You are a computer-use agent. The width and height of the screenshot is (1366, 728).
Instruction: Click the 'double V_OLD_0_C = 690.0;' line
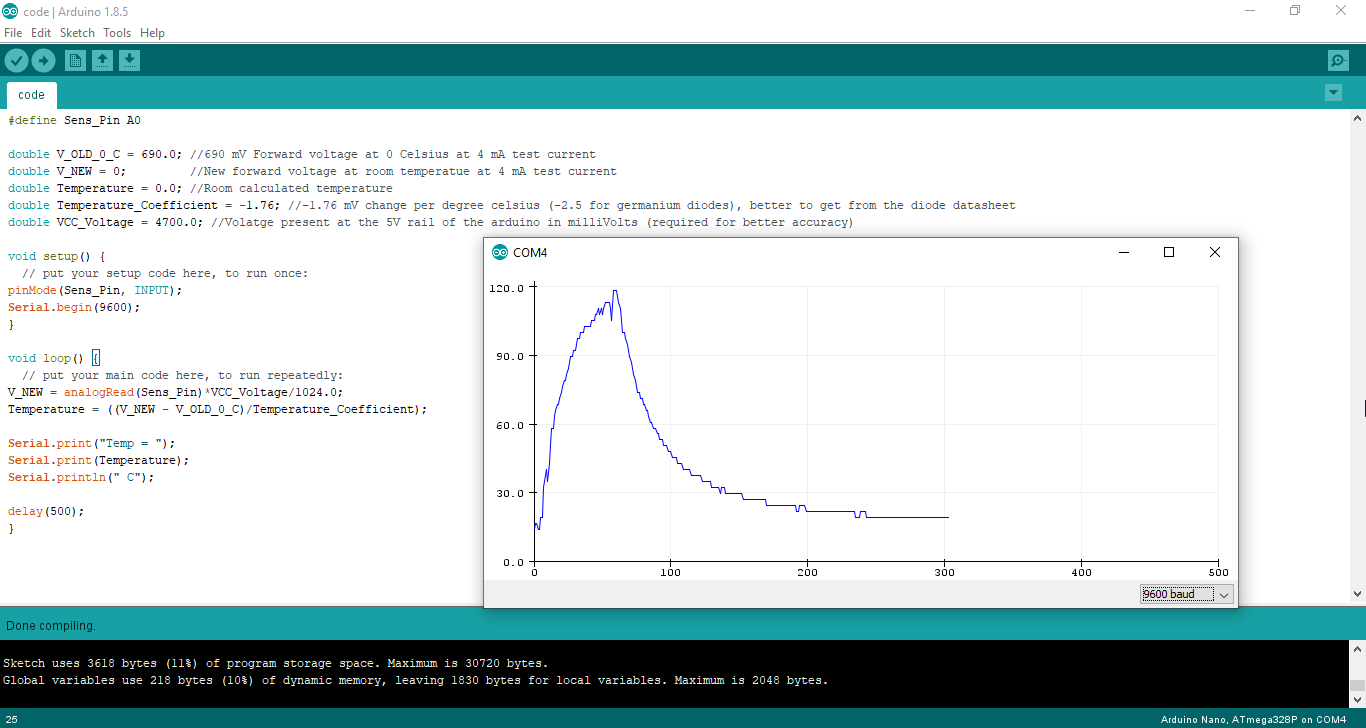[302, 154]
